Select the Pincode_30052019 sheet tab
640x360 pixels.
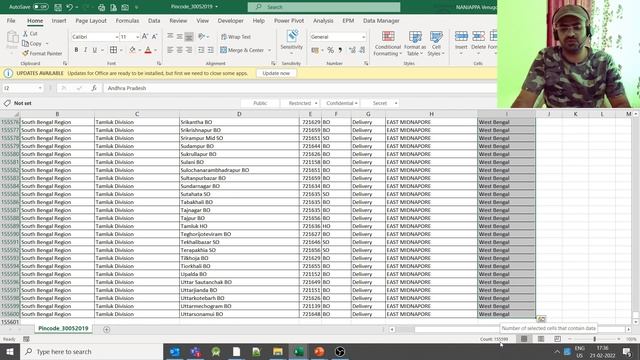click(63, 328)
